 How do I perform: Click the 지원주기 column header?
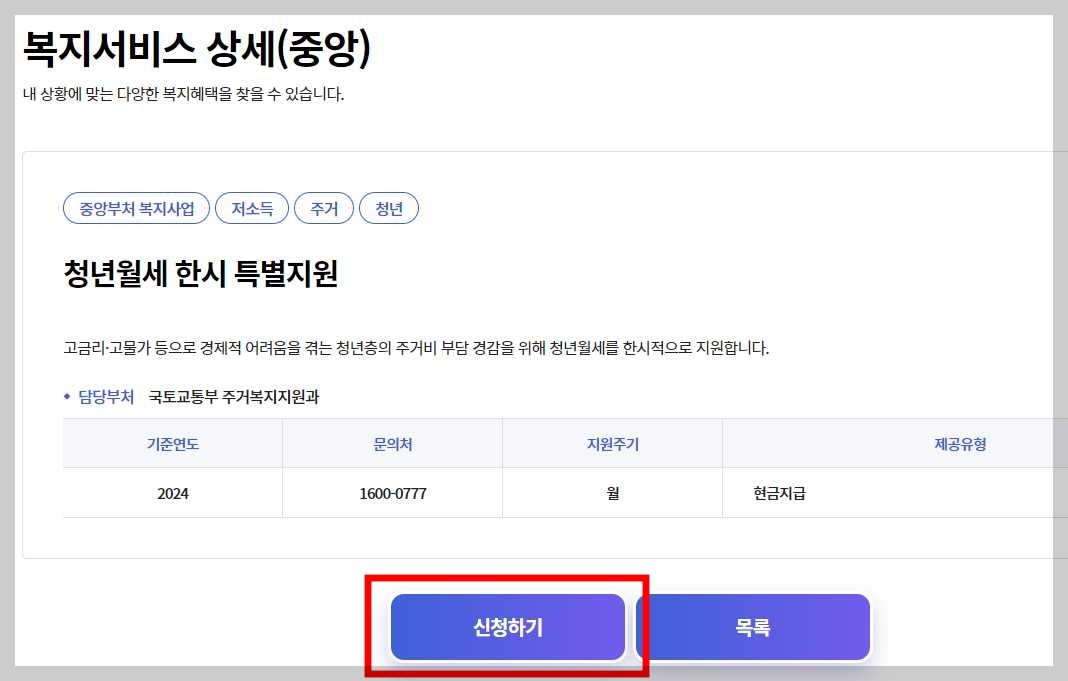click(x=612, y=442)
